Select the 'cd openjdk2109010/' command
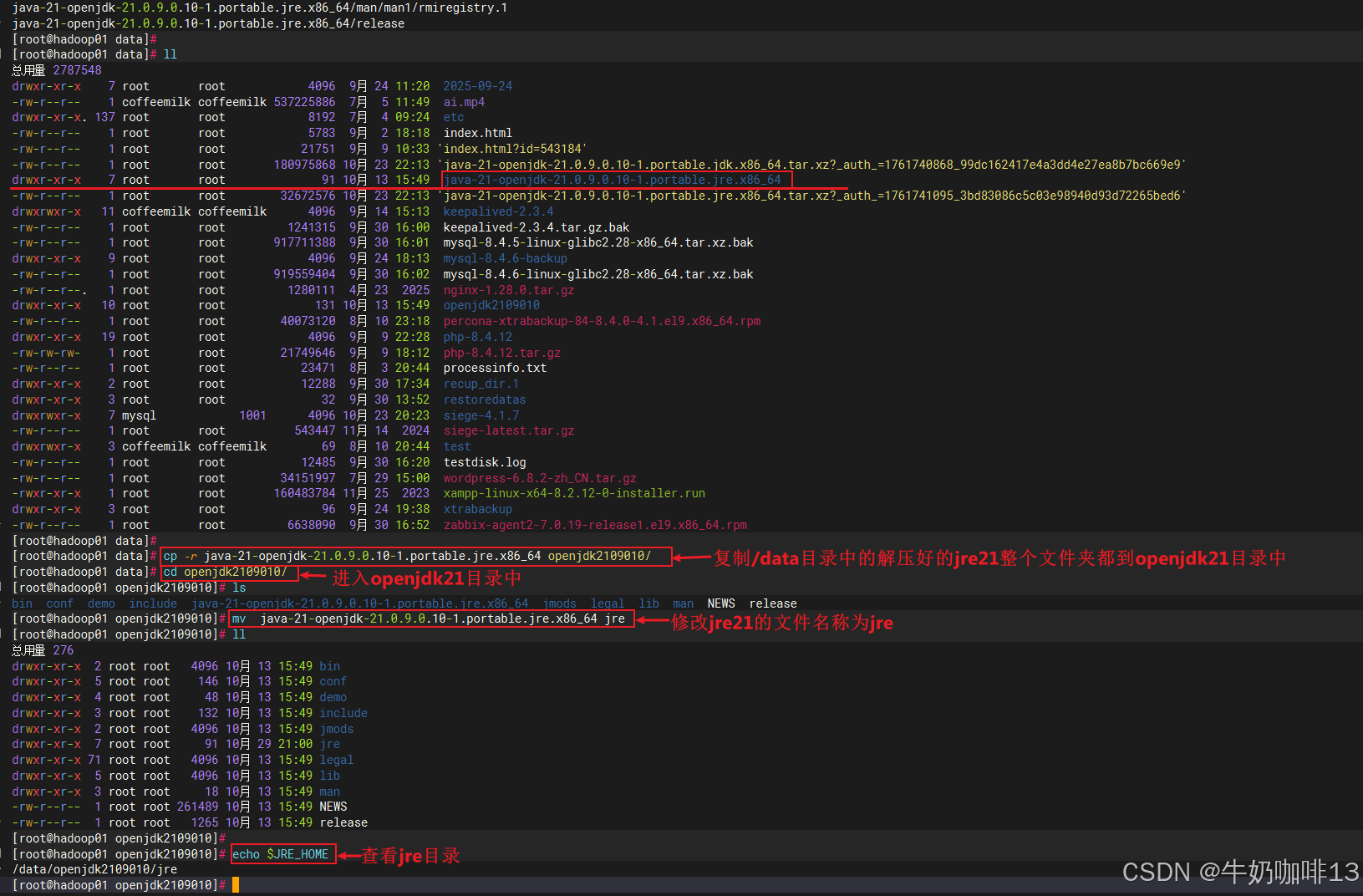This screenshot has width=1363, height=896. [226, 572]
